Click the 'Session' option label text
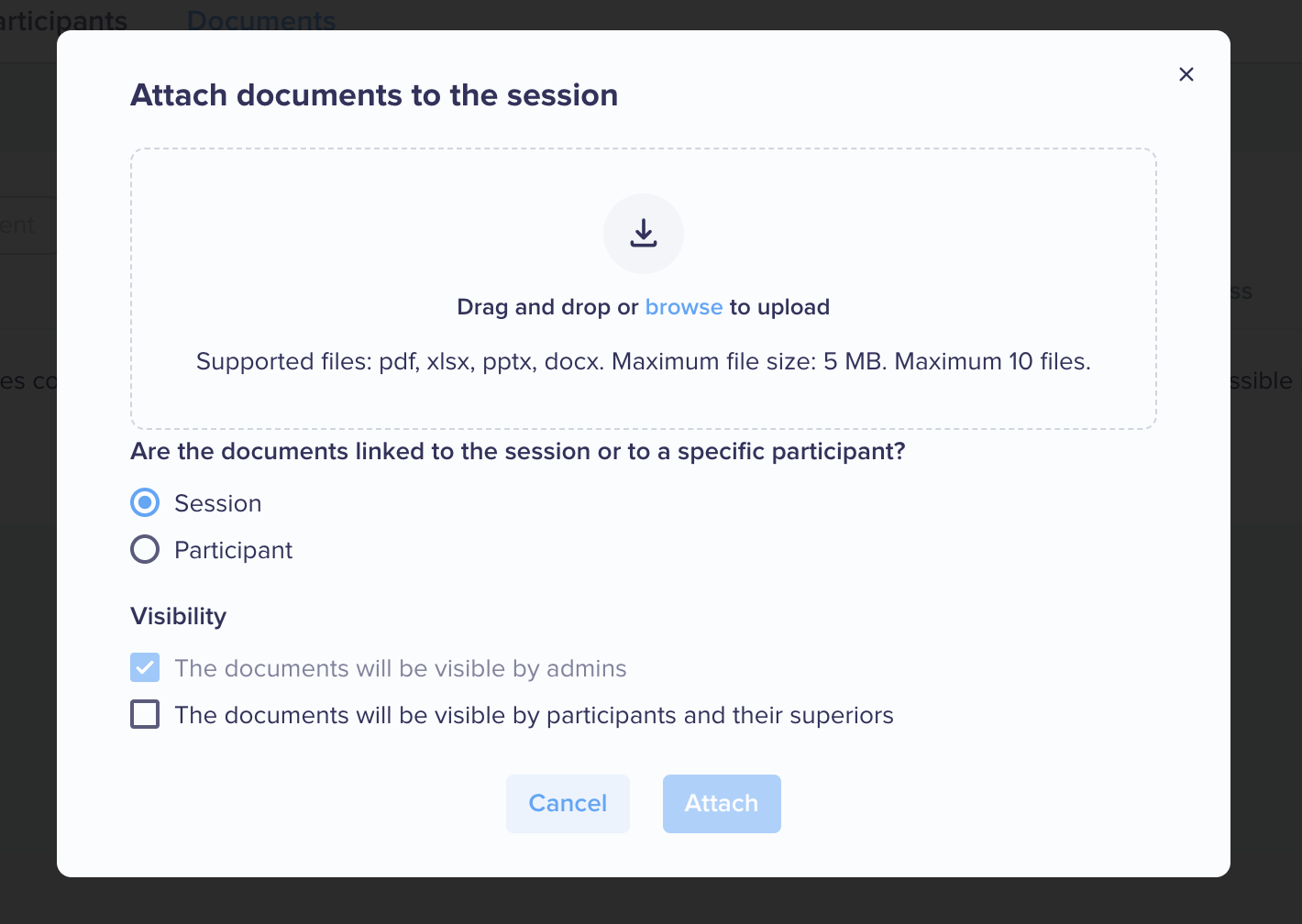Screen dimensions: 1302x924 [x=218, y=503]
